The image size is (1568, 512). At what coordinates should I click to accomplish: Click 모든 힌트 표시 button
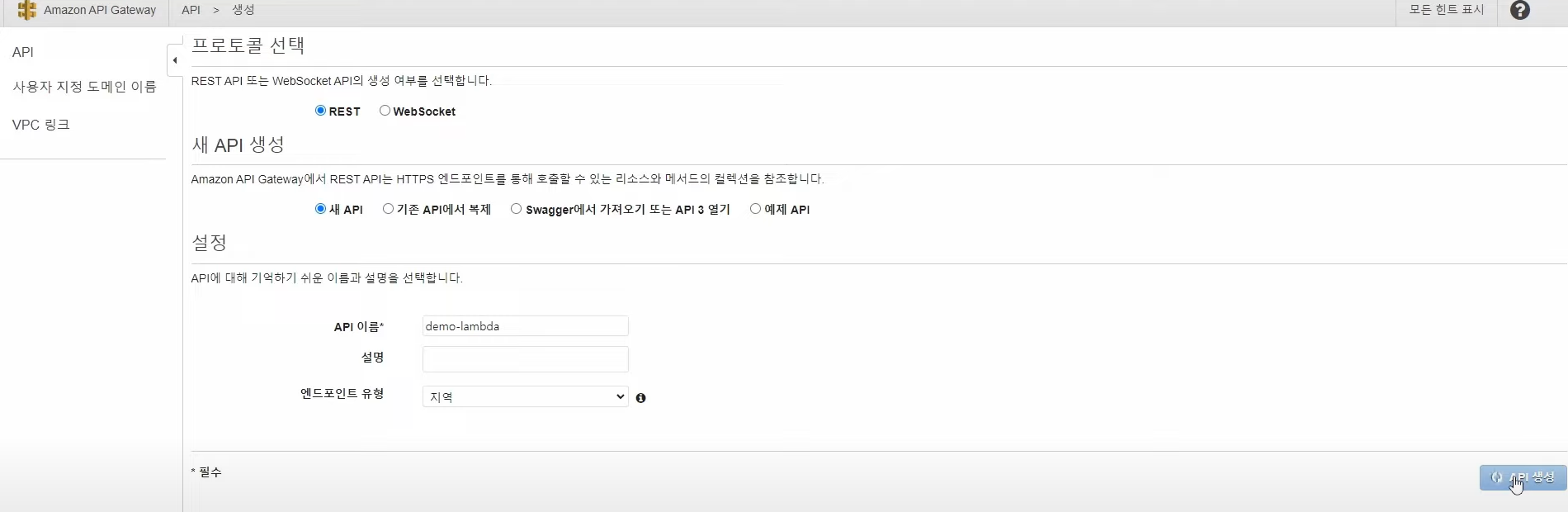(1446, 10)
